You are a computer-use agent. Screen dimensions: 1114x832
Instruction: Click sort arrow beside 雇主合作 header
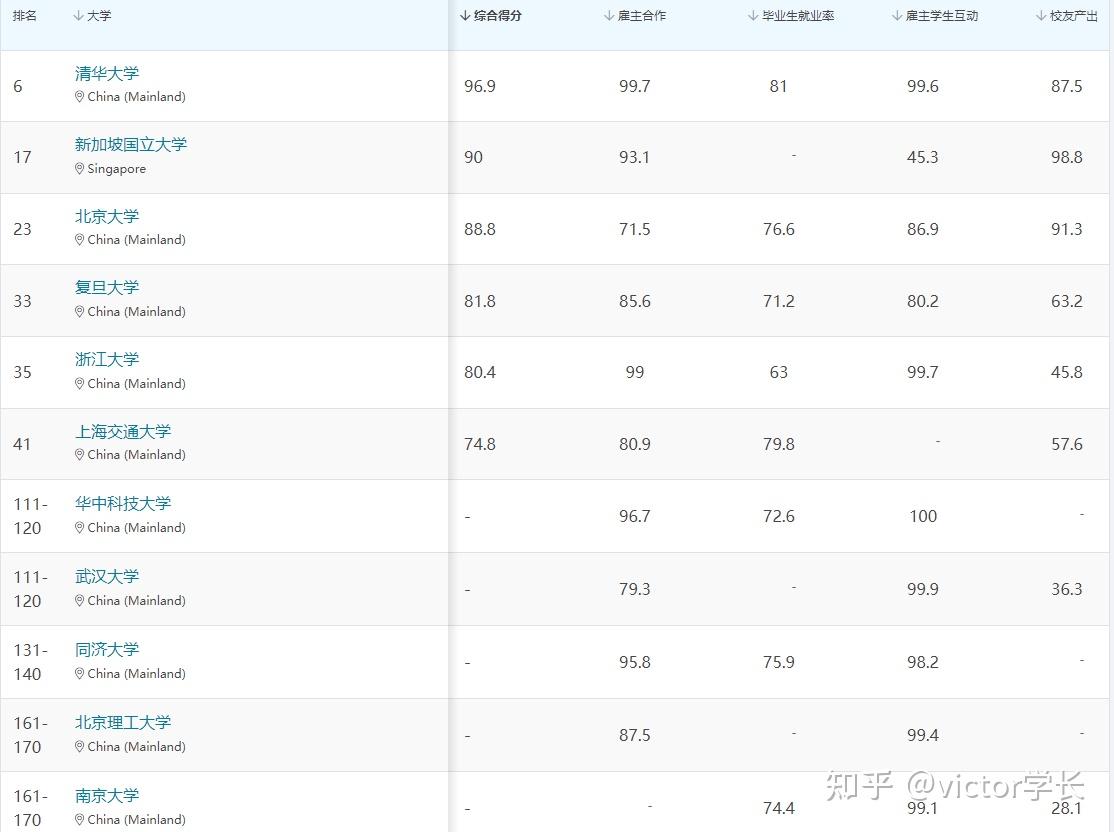click(x=609, y=16)
